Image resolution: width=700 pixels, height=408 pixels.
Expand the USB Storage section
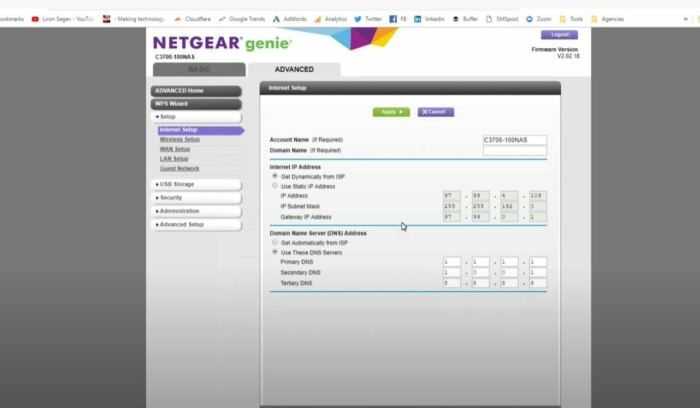tap(196, 184)
